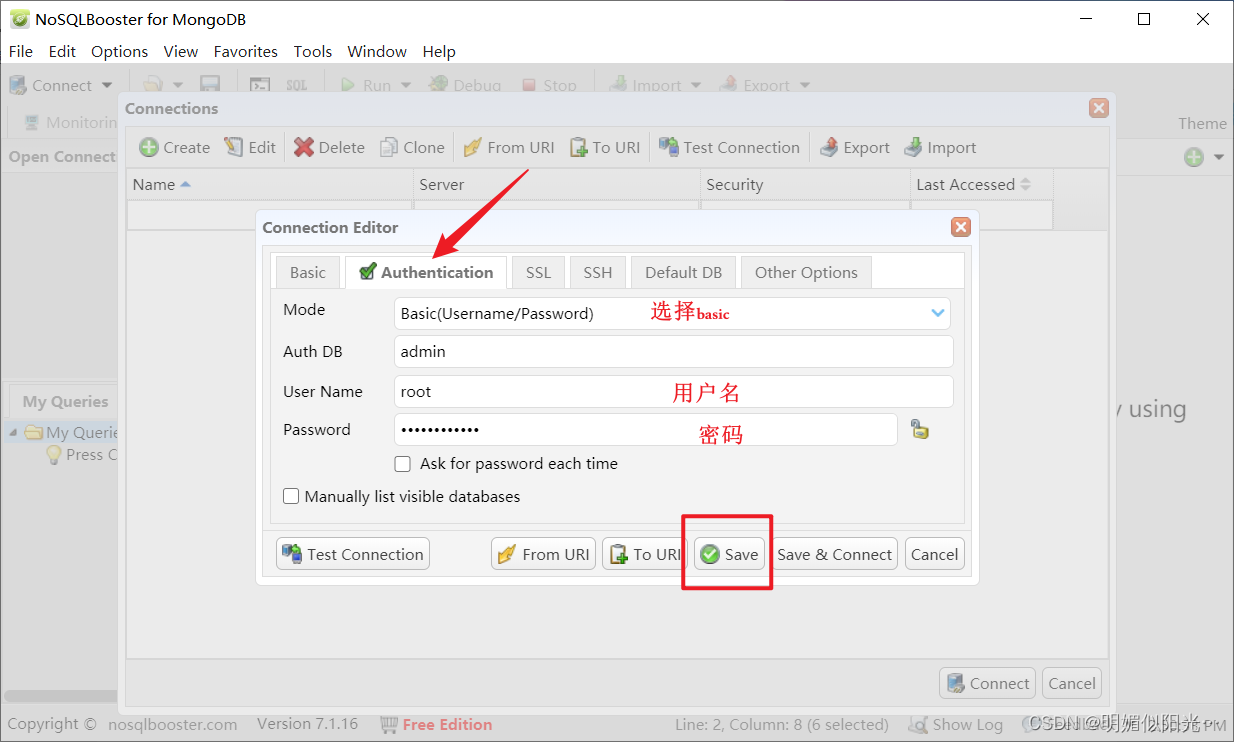Screen dimensions: 1234x742
Task: Click the Debug button in main toolbar
Action: 465,85
